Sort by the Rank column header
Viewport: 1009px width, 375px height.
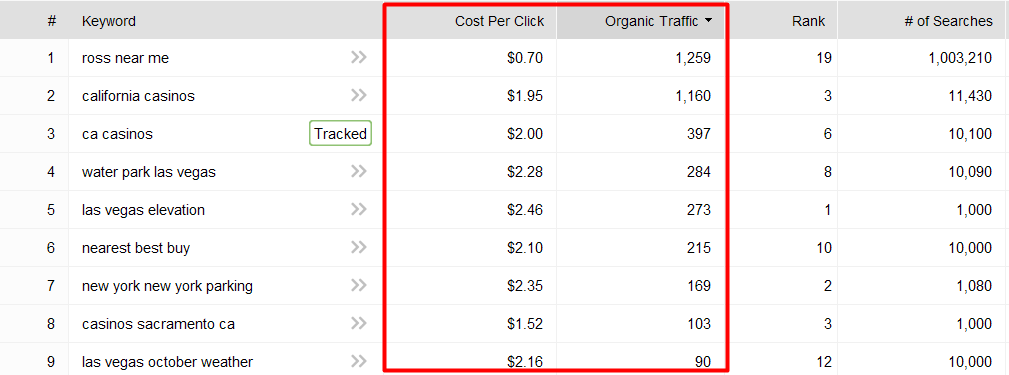808,21
